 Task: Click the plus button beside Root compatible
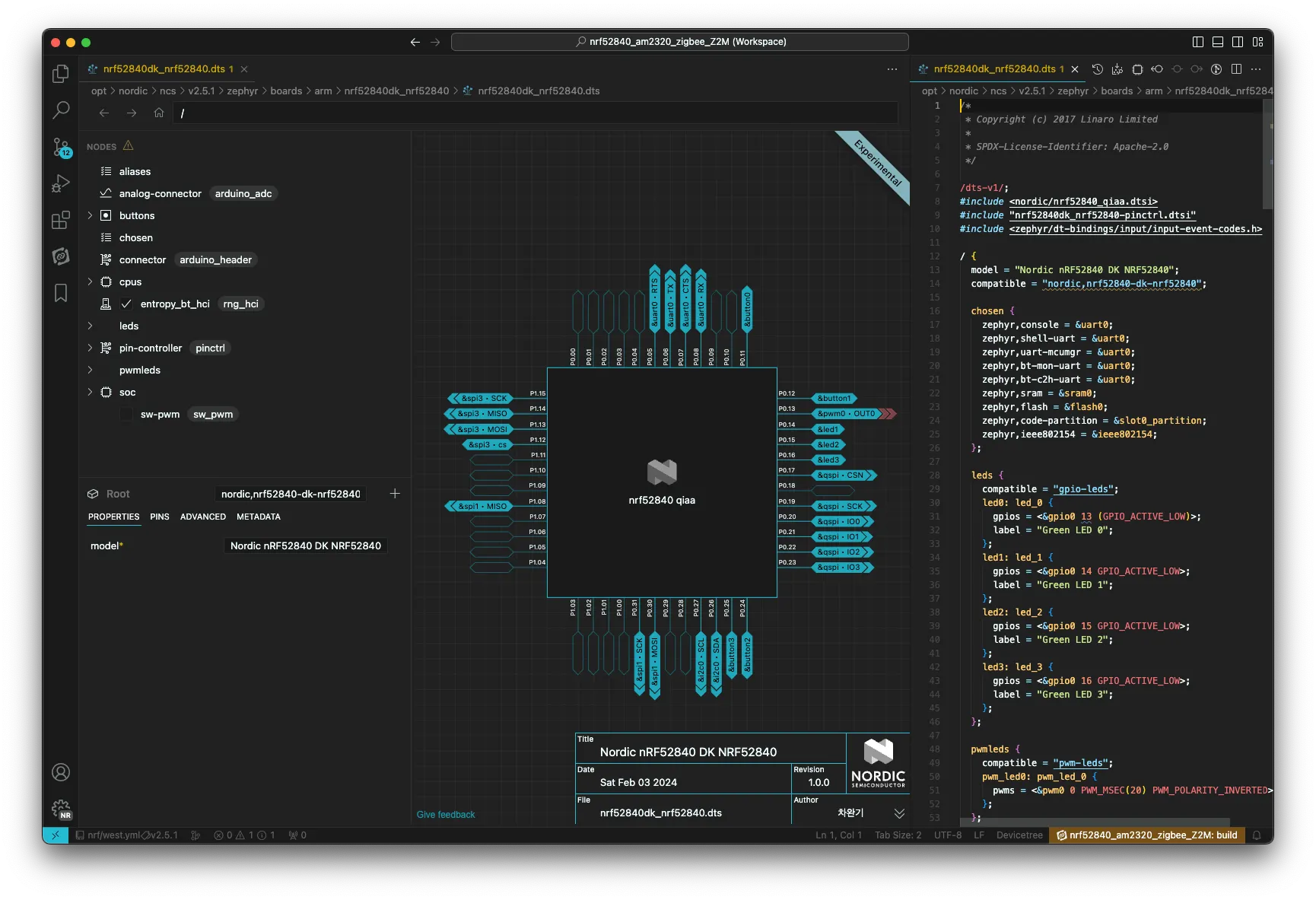[x=395, y=494]
